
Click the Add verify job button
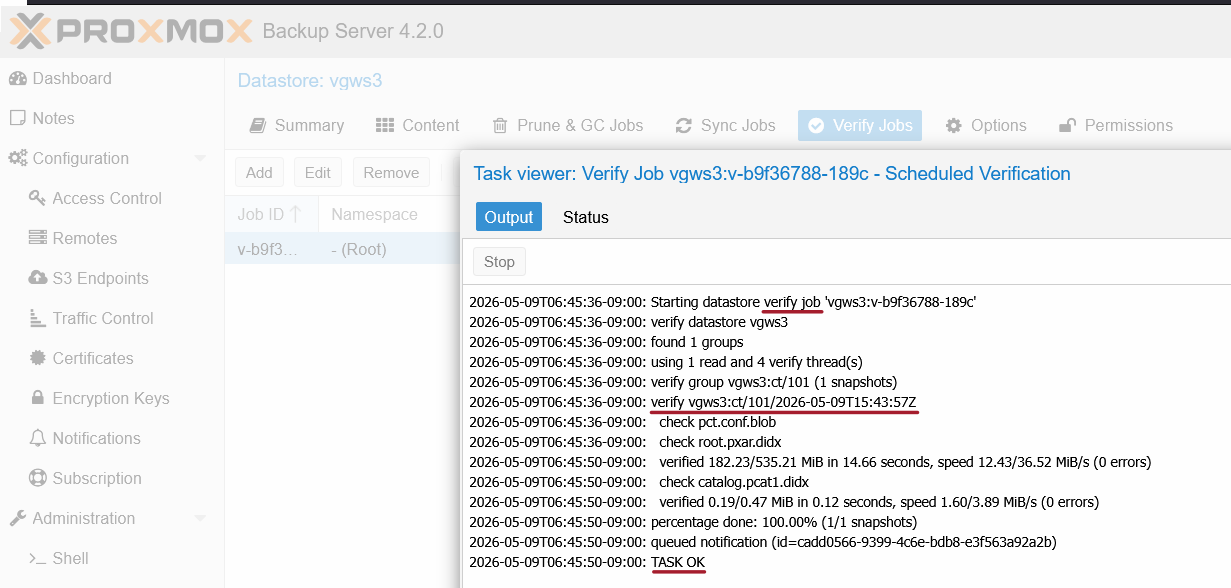(259, 172)
